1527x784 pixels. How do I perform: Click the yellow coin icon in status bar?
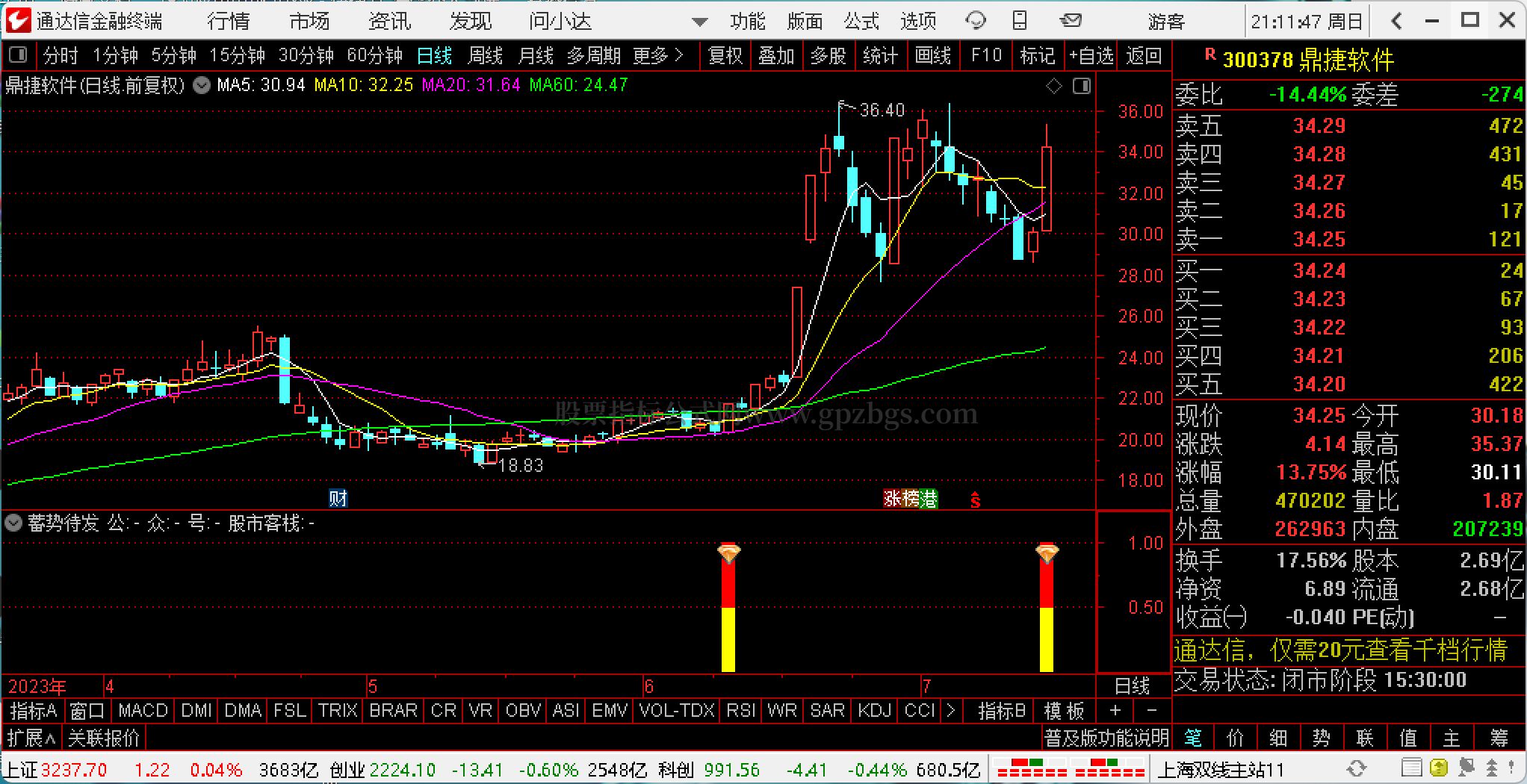(1438, 768)
